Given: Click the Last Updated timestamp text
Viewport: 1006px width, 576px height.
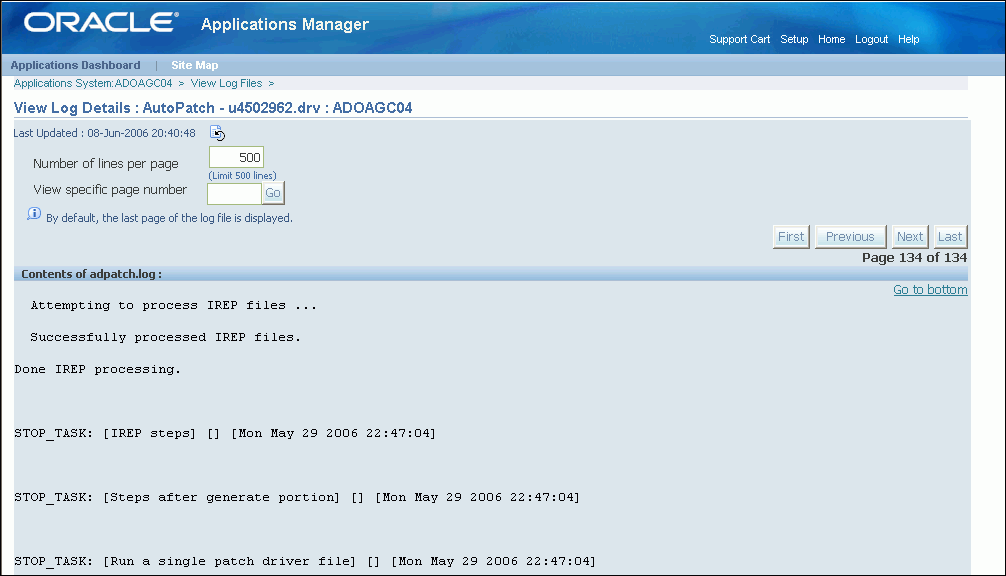Looking at the screenshot, I should click(x=105, y=133).
